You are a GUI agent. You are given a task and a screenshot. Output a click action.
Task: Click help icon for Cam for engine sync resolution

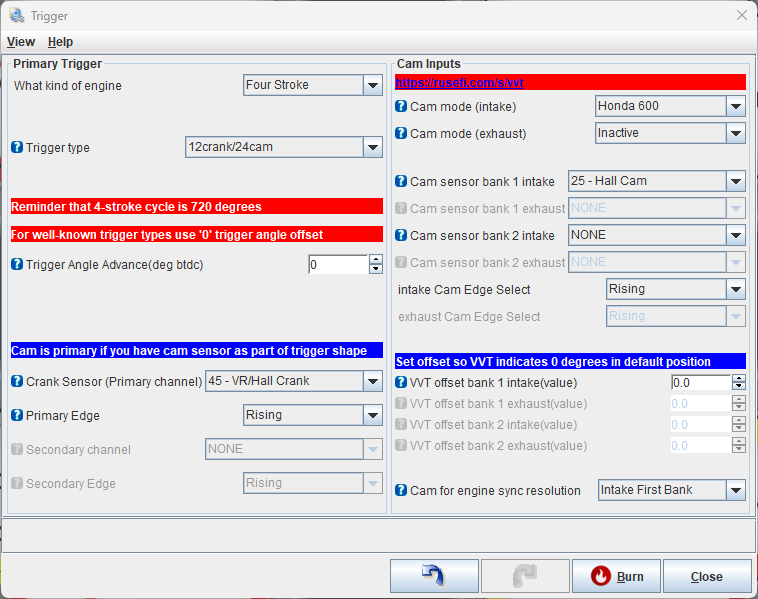401,490
